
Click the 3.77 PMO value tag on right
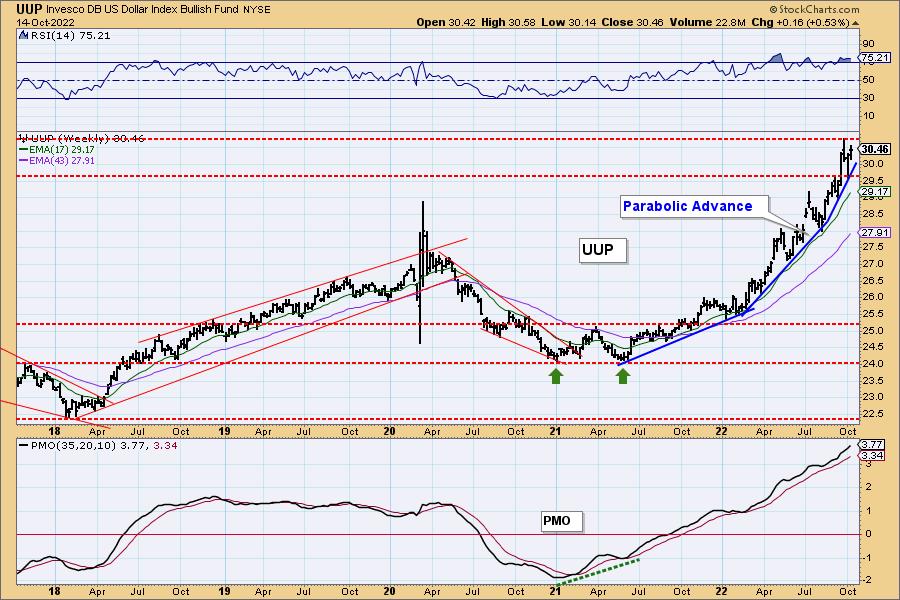pyautogui.click(x=873, y=444)
